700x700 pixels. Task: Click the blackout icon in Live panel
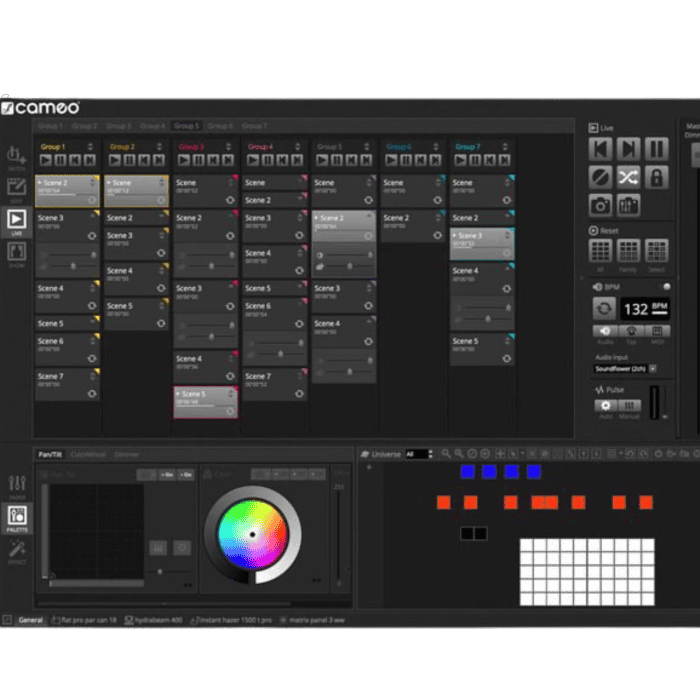[x=600, y=177]
